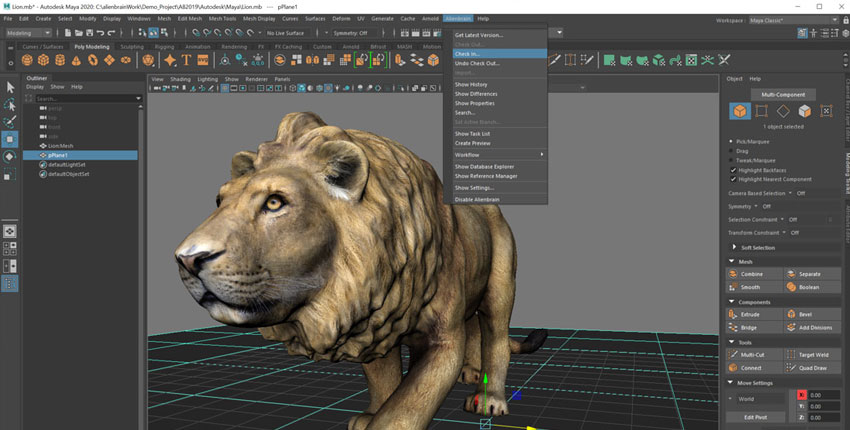Create a polygon cube from the shelf
The image size is (850, 430).
(x=43, y=60)
